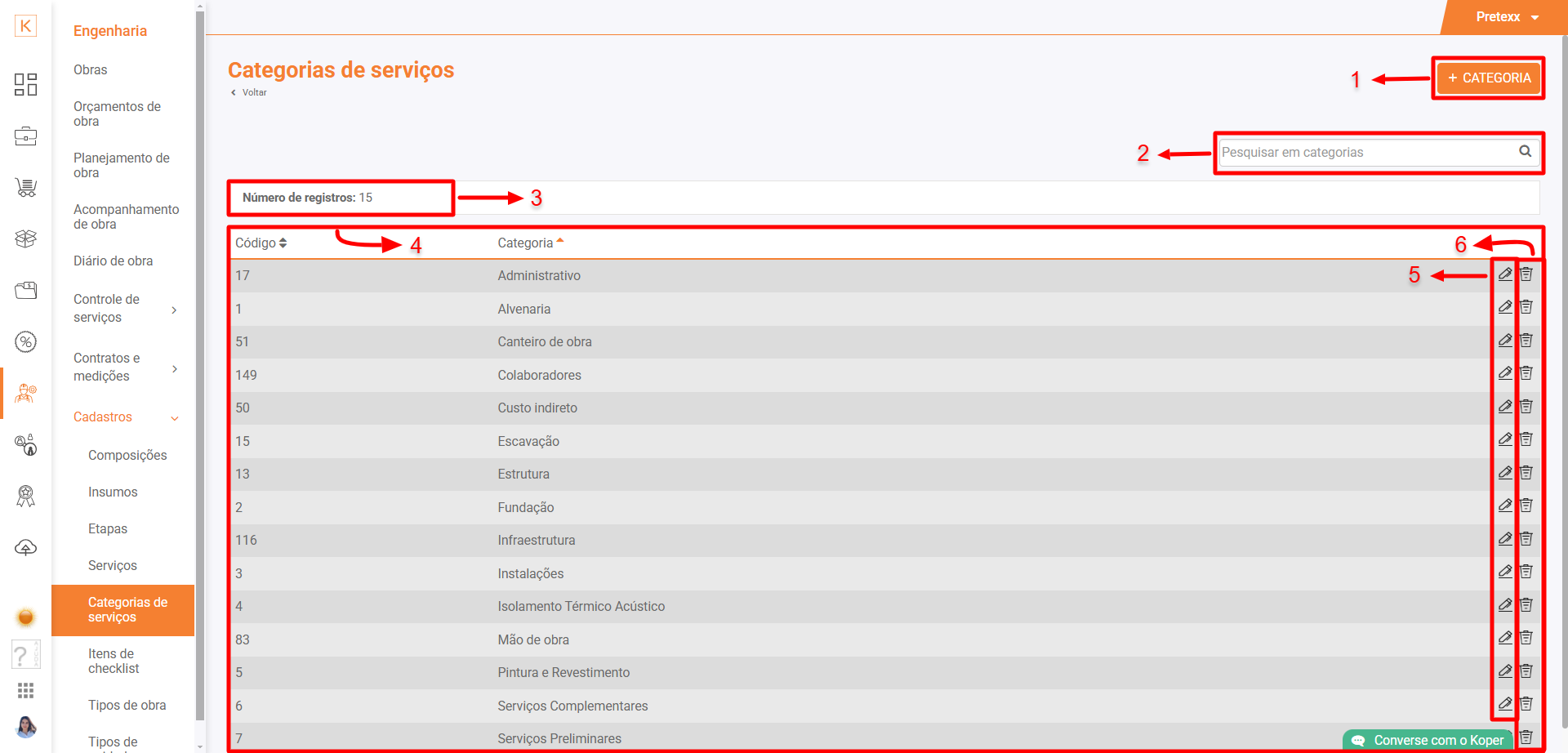
Task: Click the percent badge sidebar icon
Action: click(x=25, y=341)
